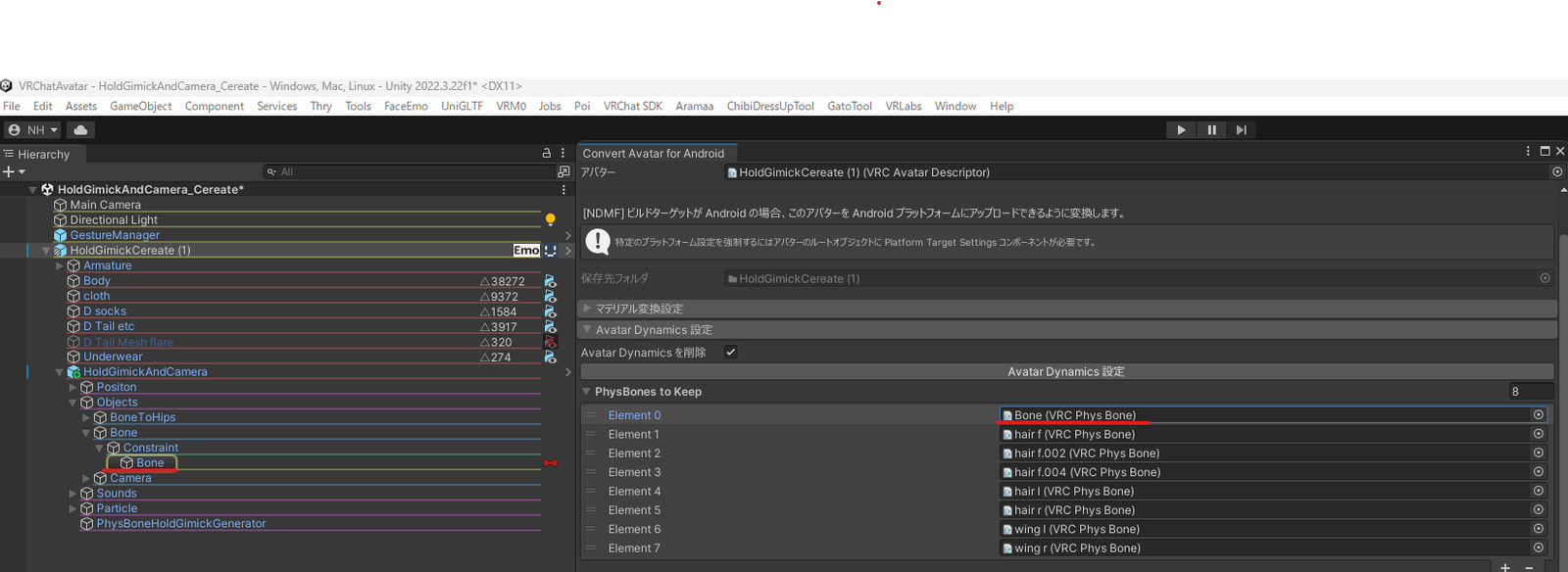This screenshot has height=572, width=1568.
Task: Open the NH account dropdown
Action: pyautogui.click(x=33, y=130)
